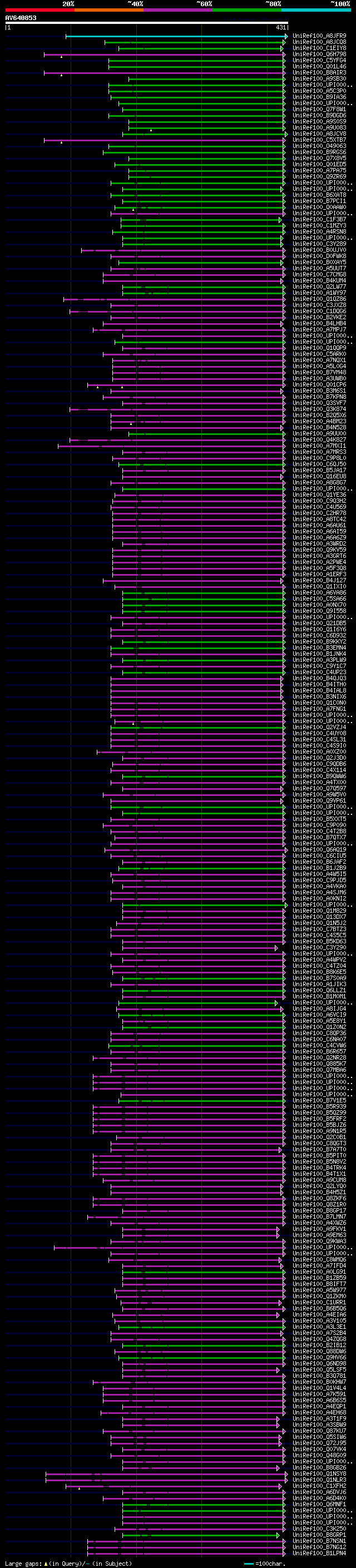The image size is (356, 1568).
Task: Click hit label UniRef100_B7PCI1
Action: tap(319, 201)
